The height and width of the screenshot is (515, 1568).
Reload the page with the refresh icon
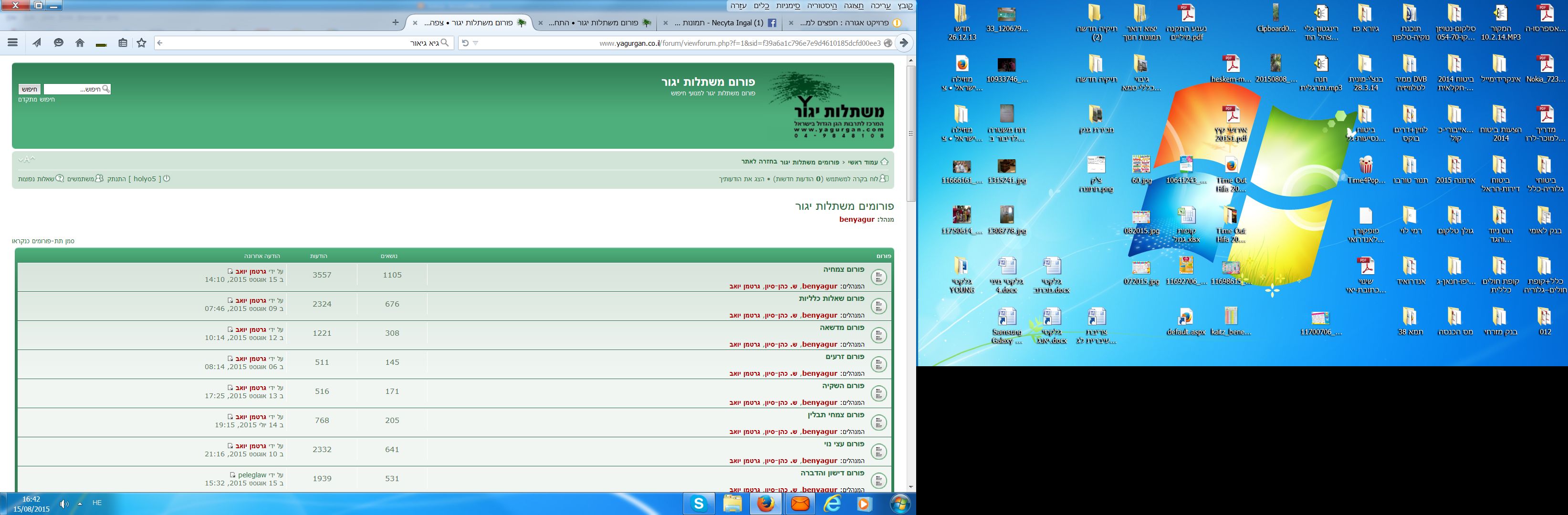tap(465, 42)
